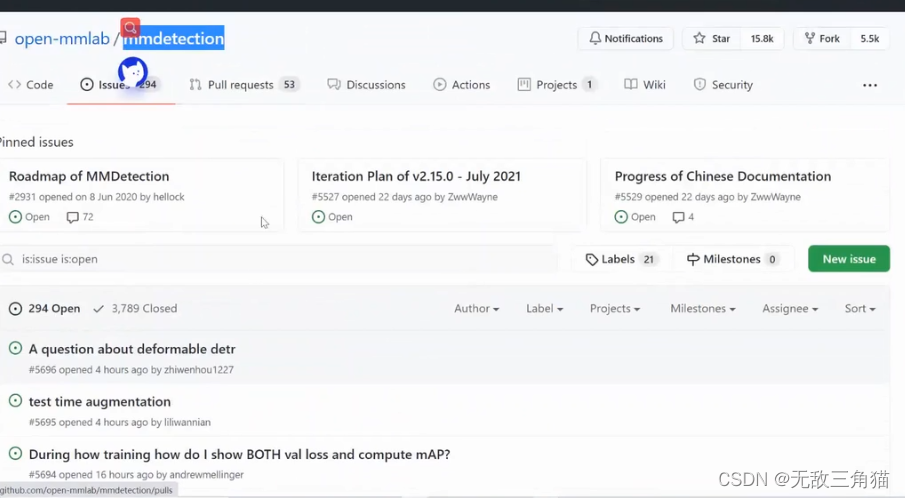
Task: Click the play icon of Actions tab
Action: pos(440,85)
